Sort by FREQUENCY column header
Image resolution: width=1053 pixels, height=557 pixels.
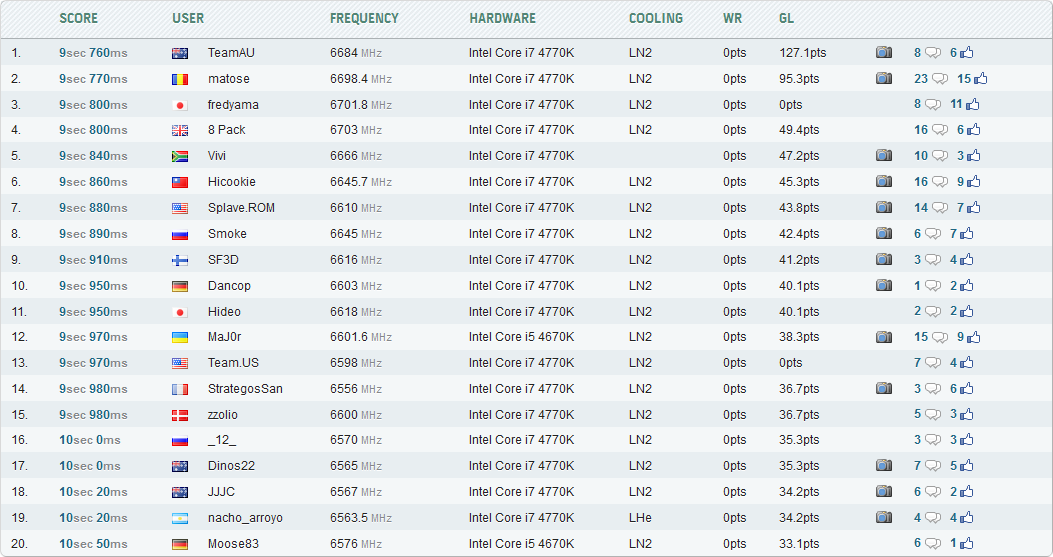(364, 19)
